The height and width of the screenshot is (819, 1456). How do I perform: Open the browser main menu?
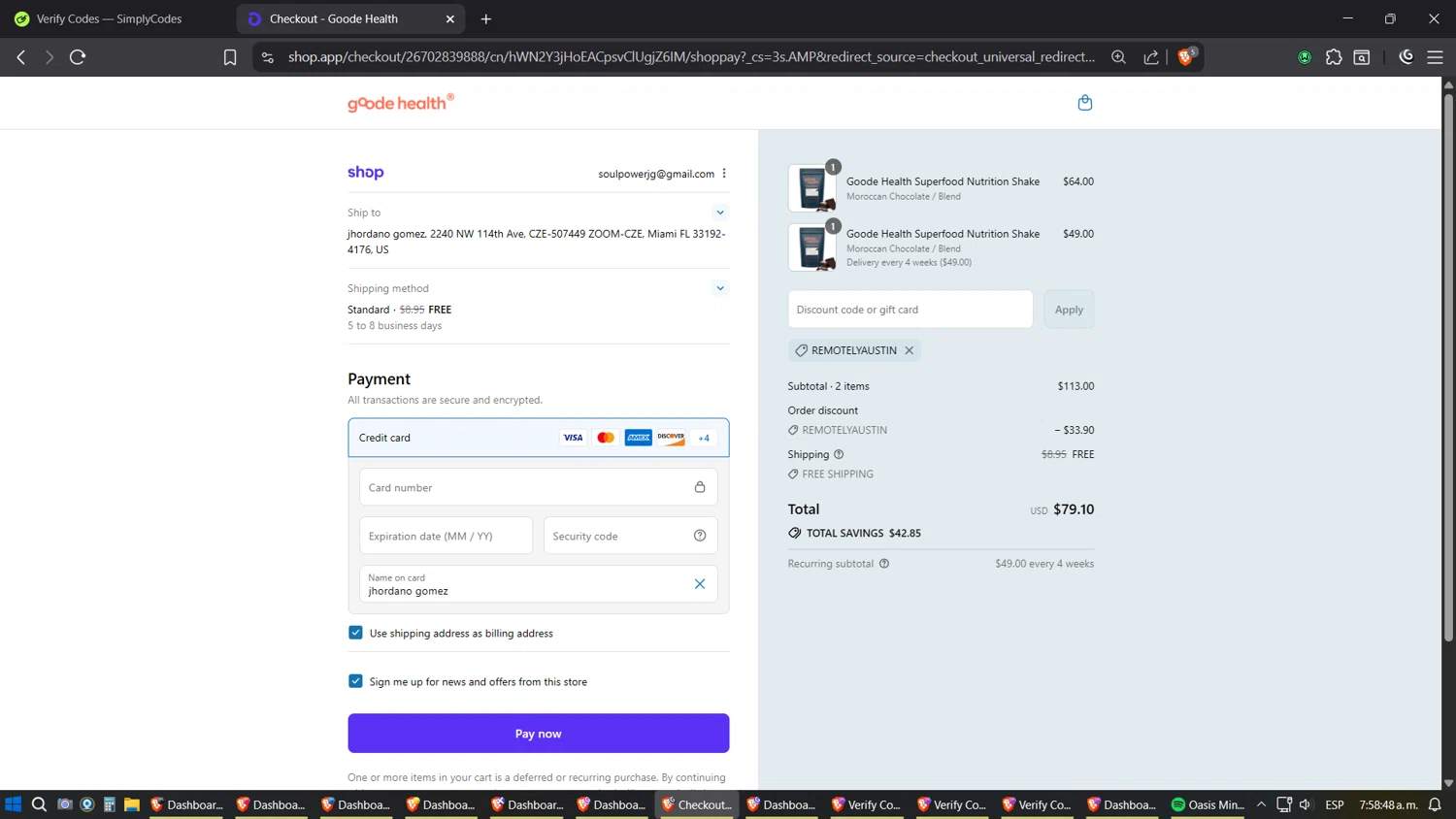coord(1435,57)
